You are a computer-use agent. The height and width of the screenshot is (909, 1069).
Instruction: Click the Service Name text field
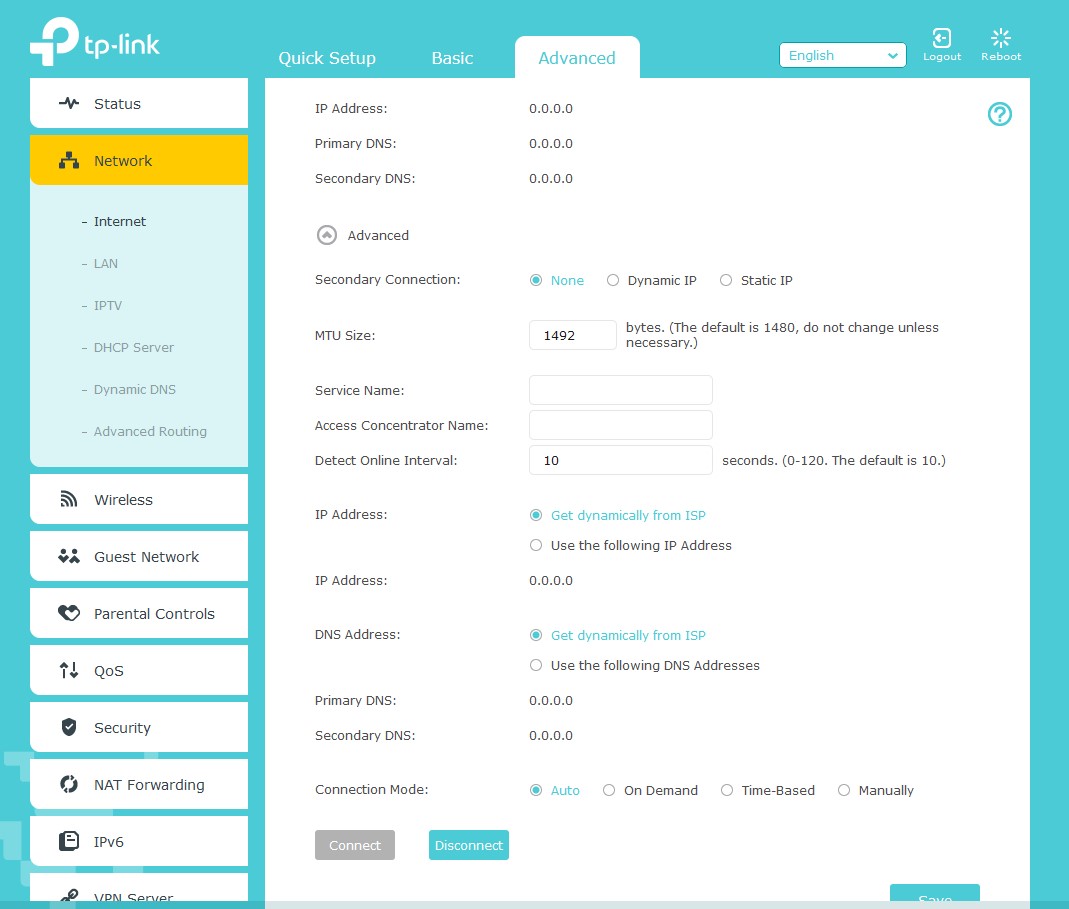[x=620, y=390]
